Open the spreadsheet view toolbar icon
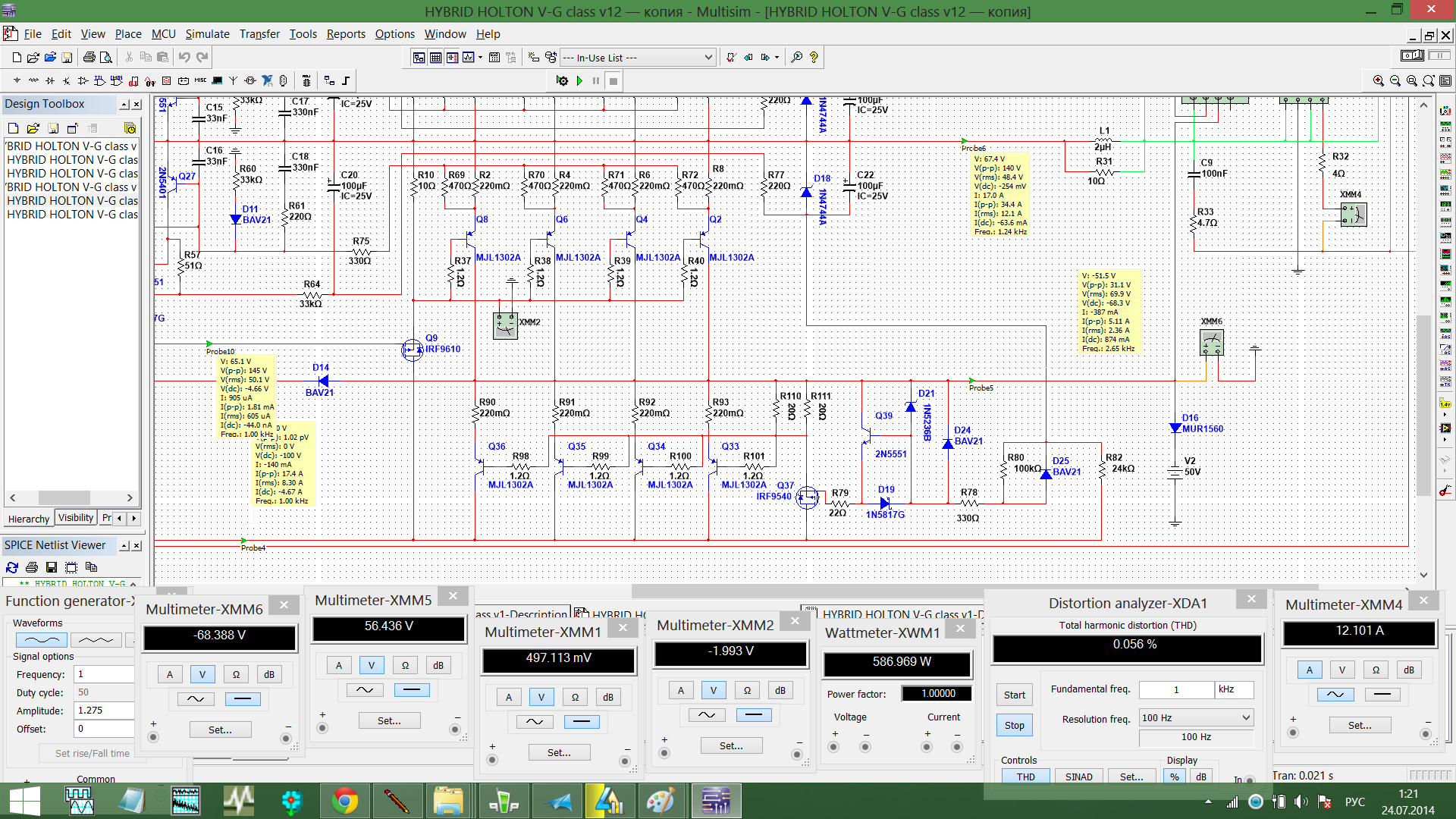 [435, 57]
